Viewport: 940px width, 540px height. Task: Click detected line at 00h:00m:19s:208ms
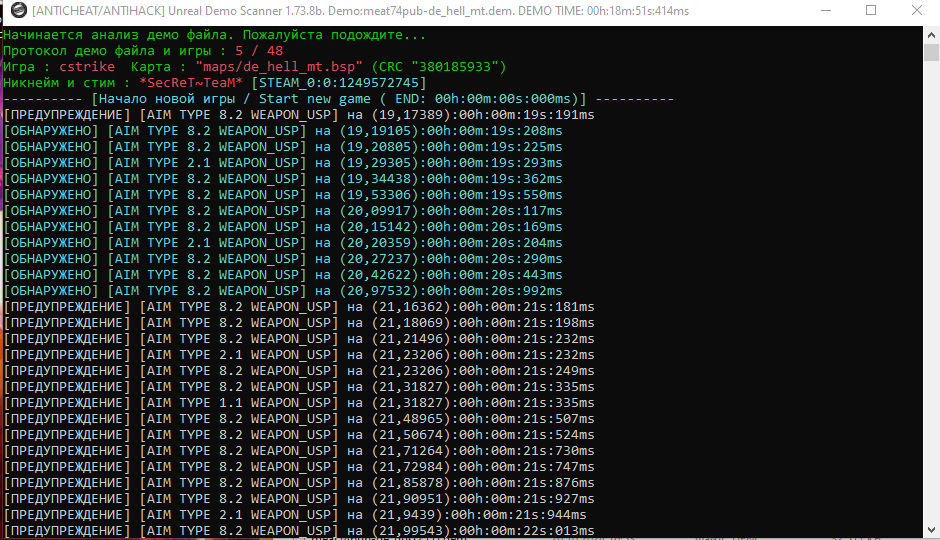coord(283,131)
